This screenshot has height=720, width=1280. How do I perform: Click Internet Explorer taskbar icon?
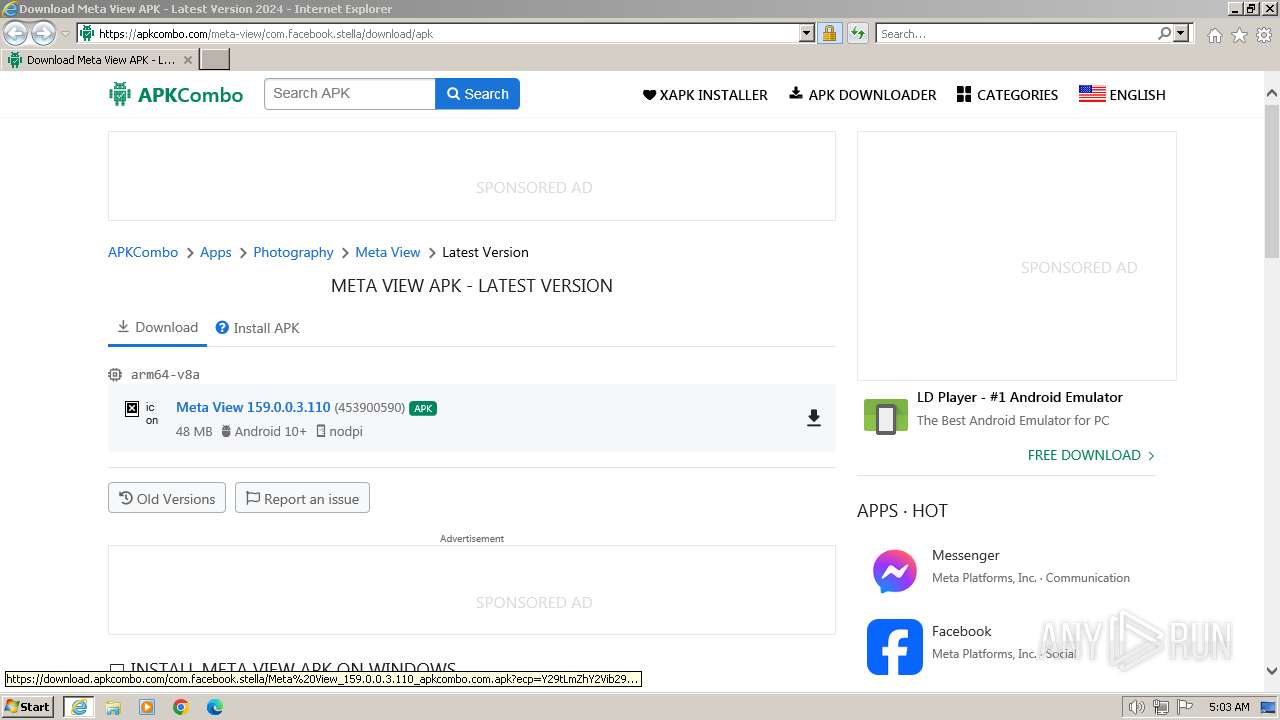[x=78, y=706]
